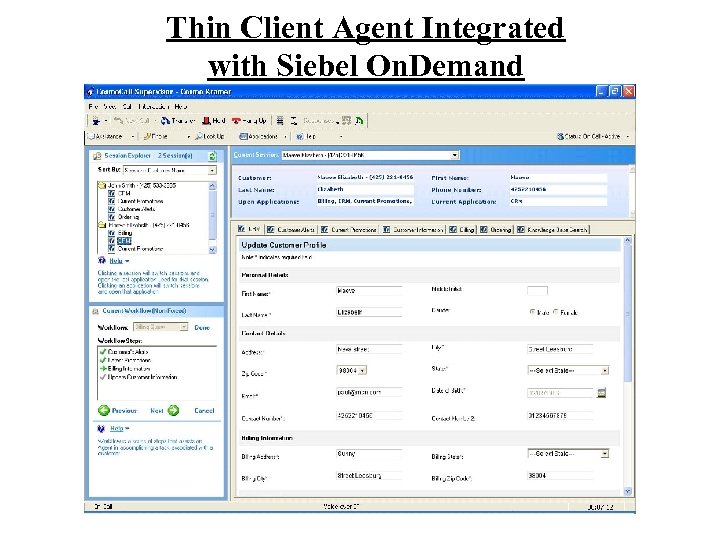Viewport: 720px width, 540px height.
Task: Click the help icon under Session Explorer list
Action: (102, 260)
